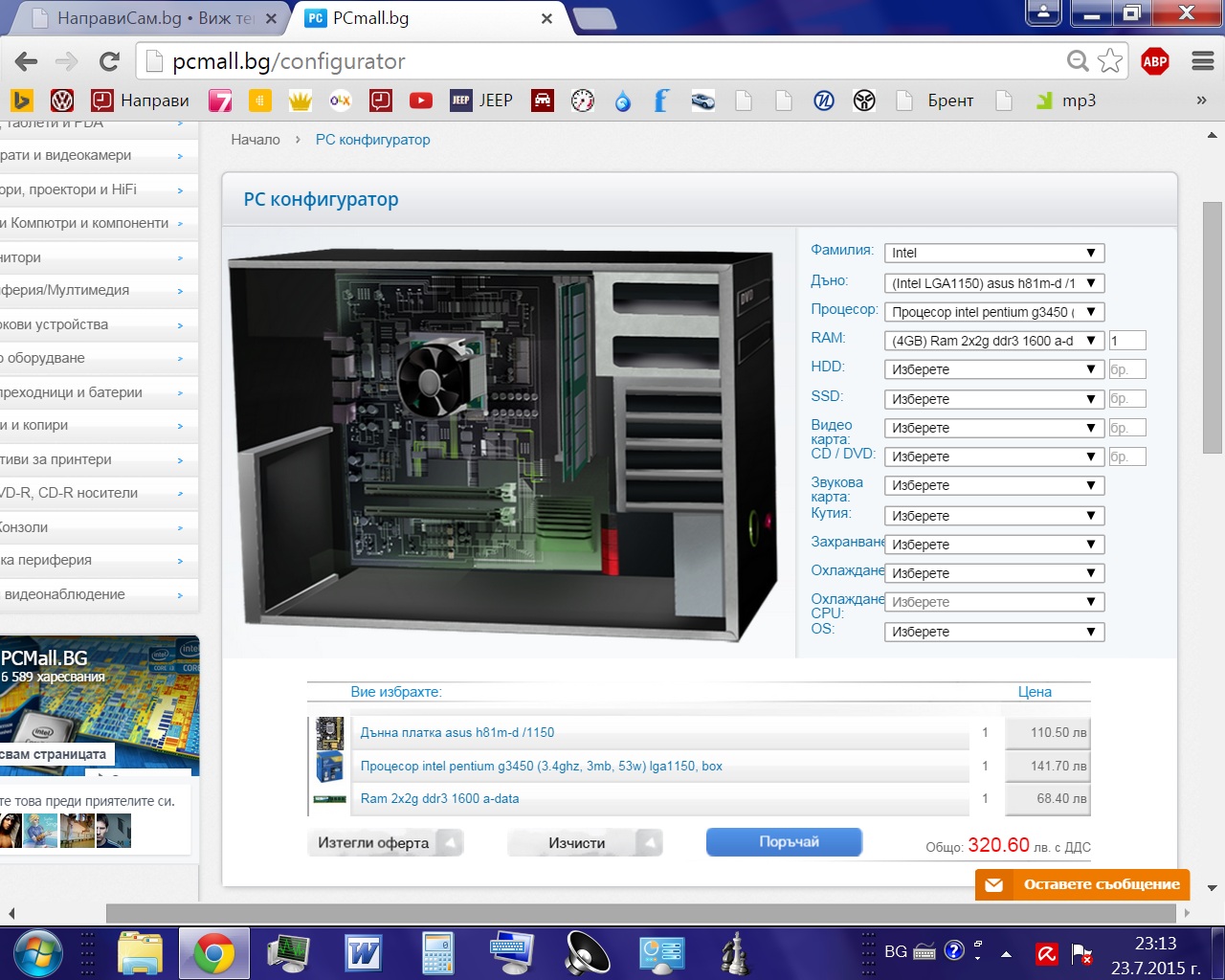Bookmark this page with the star icon
This screenshot has height=980, width=1225.
1110,61
